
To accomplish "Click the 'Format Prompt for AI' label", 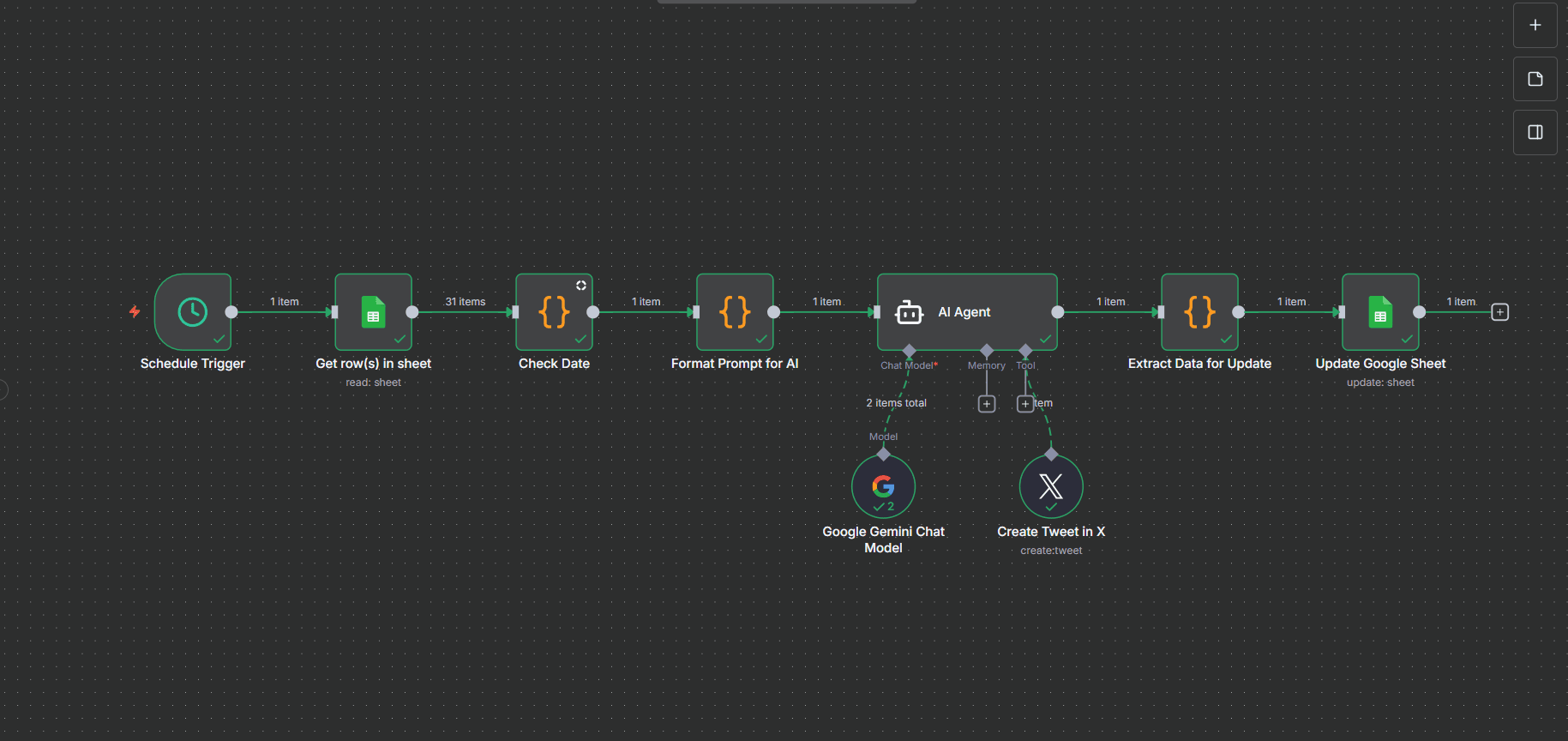I will 735,364.
